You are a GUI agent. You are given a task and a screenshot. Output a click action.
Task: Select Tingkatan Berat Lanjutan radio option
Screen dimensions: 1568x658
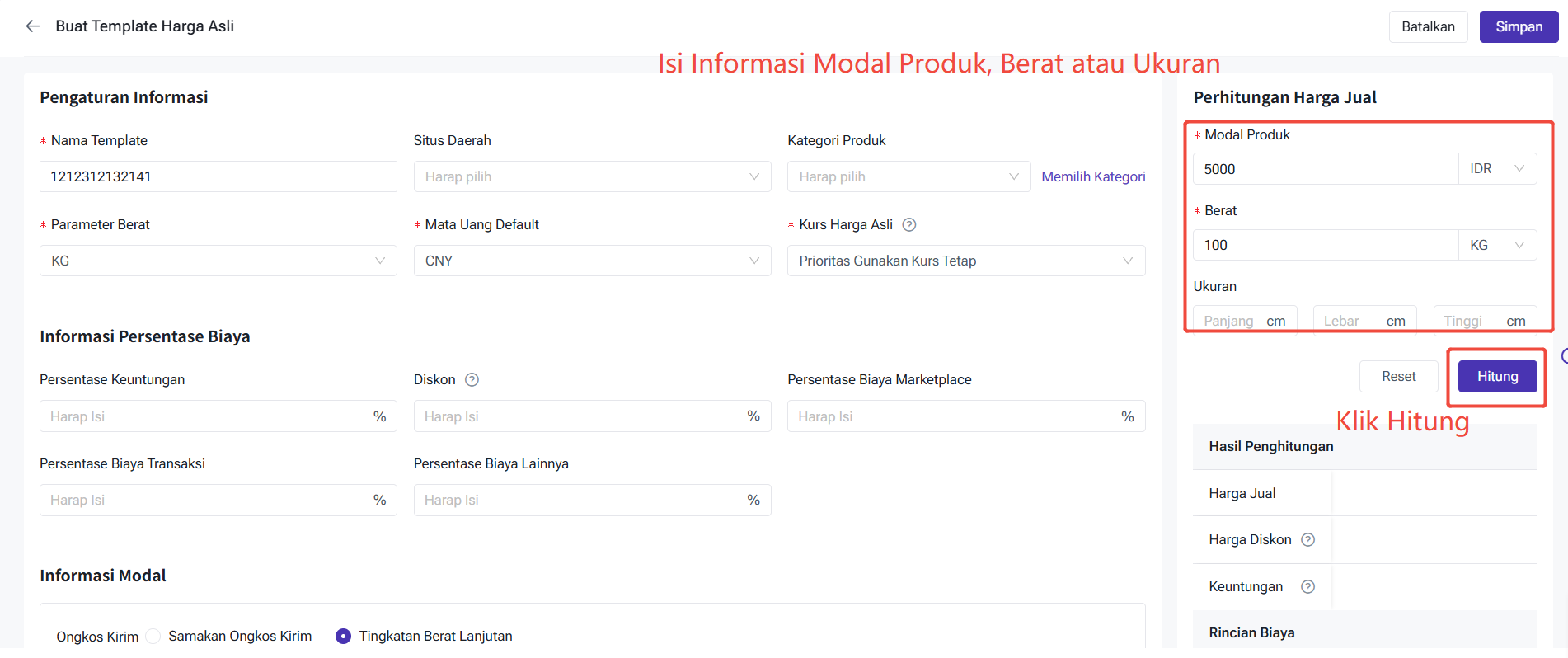pos(344,637)
